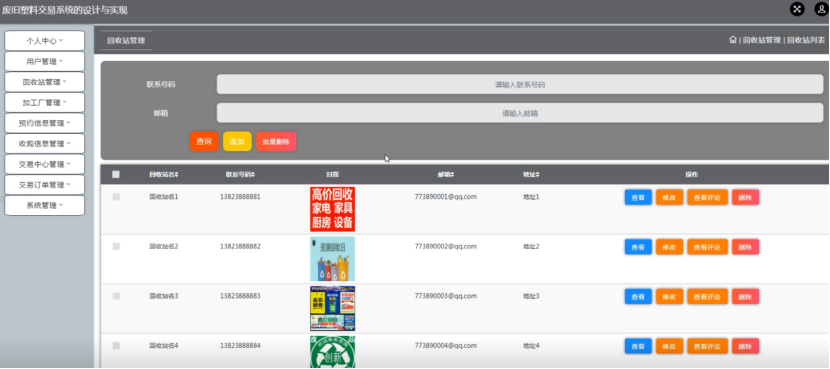Click 查看评论 button for 回收站名3
The height and width of the screenshot is (369, 830).
click(x=707, y=296)
